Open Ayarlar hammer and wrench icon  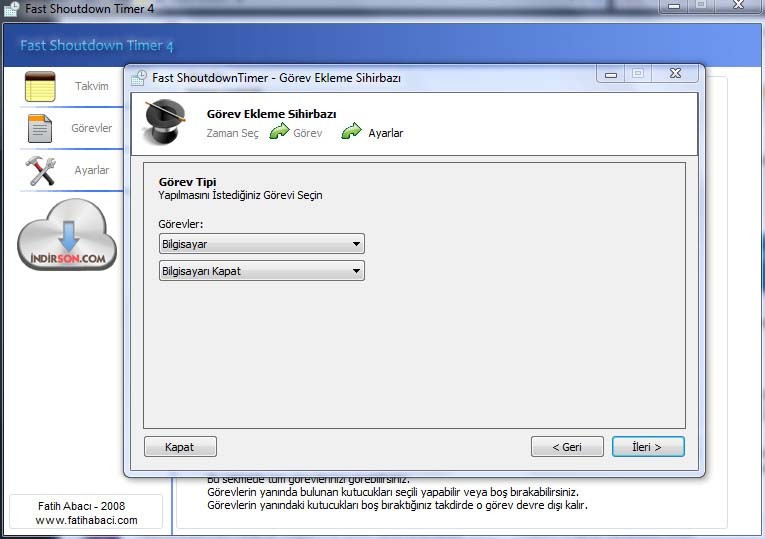click(x=40, y=171)
